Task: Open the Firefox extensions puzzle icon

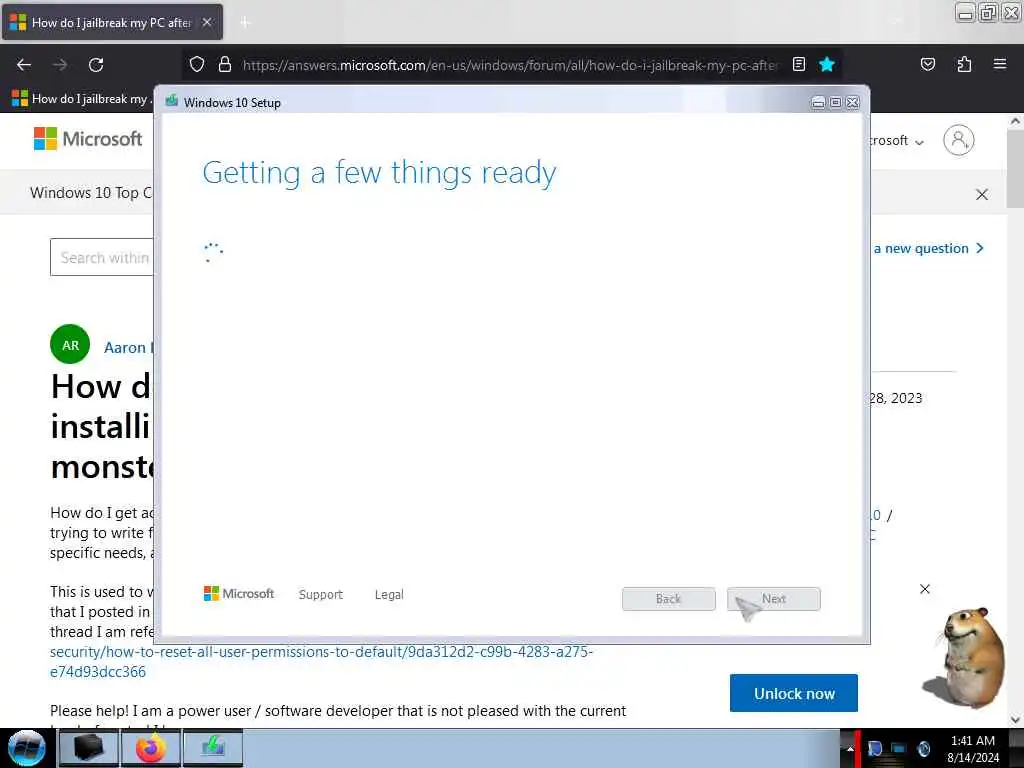Action: pyautogui.click(x=964, y=64)
